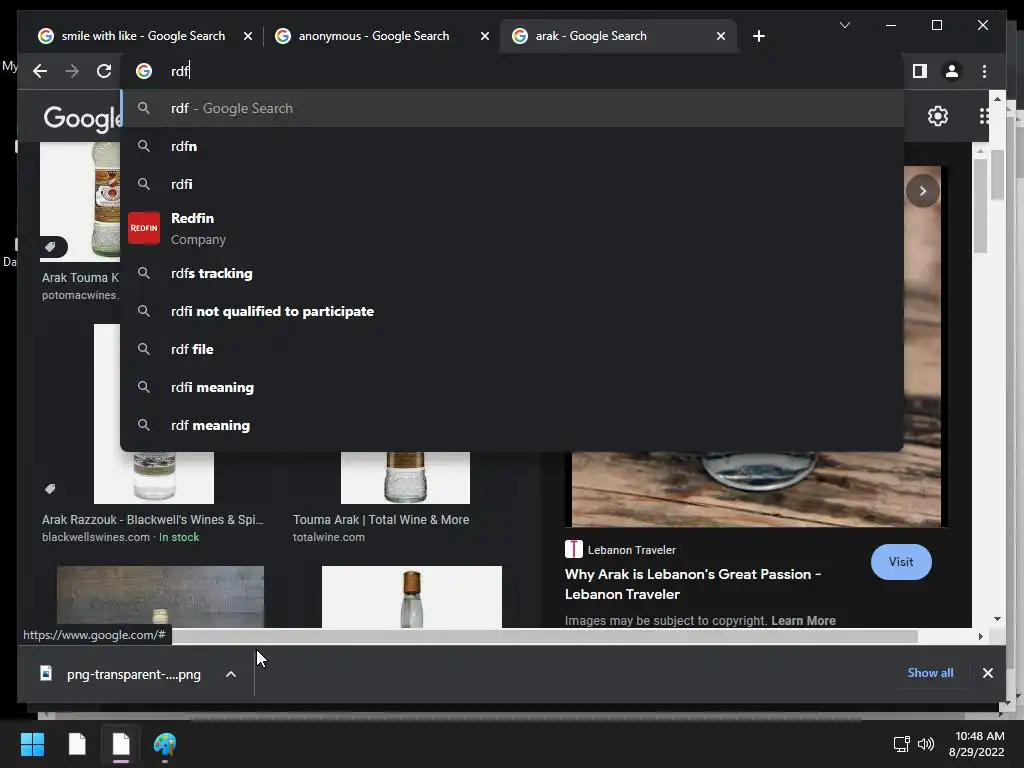
Task: Open 'Learn More' copyright link
Action: point(803,620)
